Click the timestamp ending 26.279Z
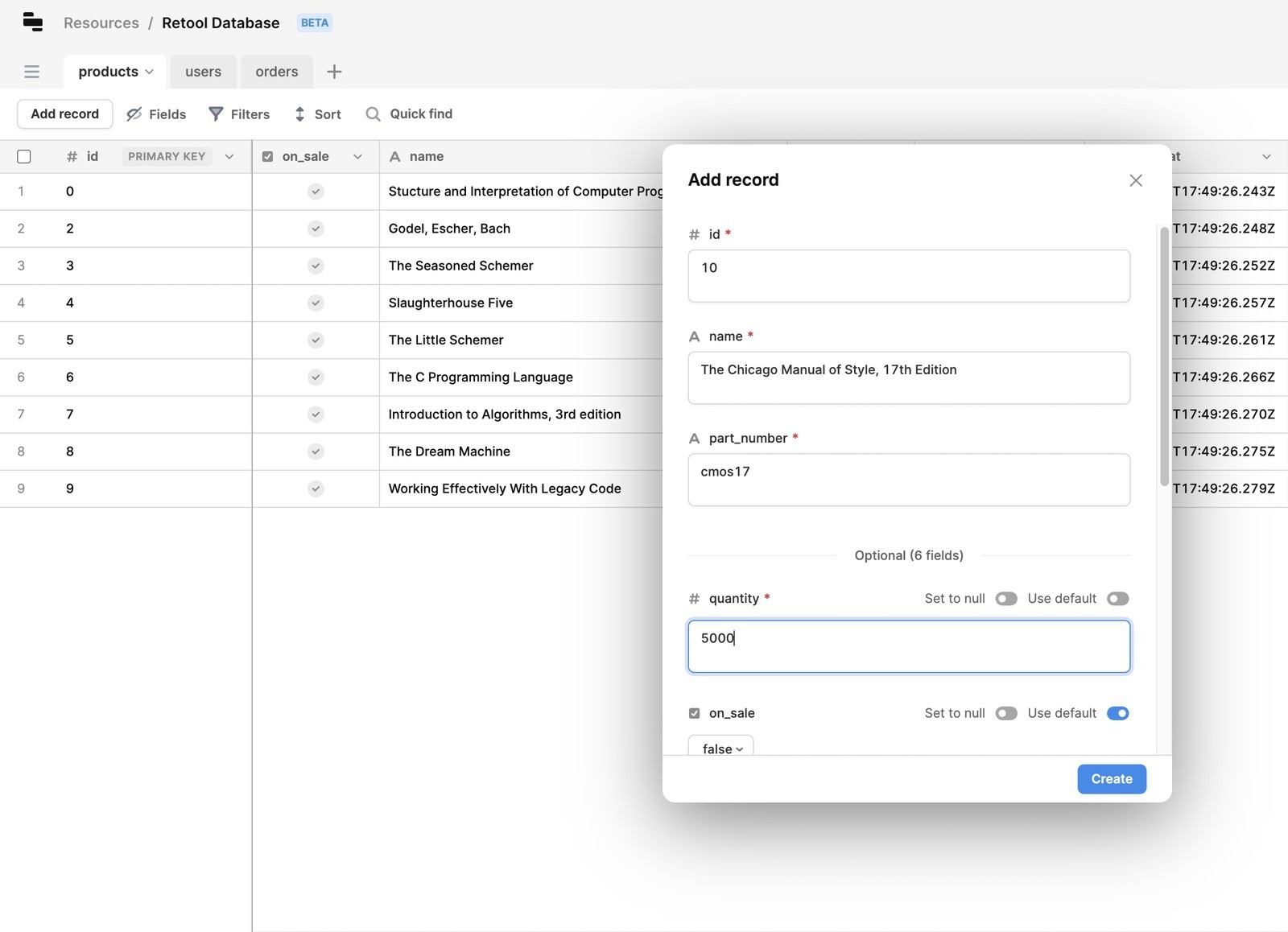The image size is (1288, 932). 1224,489
